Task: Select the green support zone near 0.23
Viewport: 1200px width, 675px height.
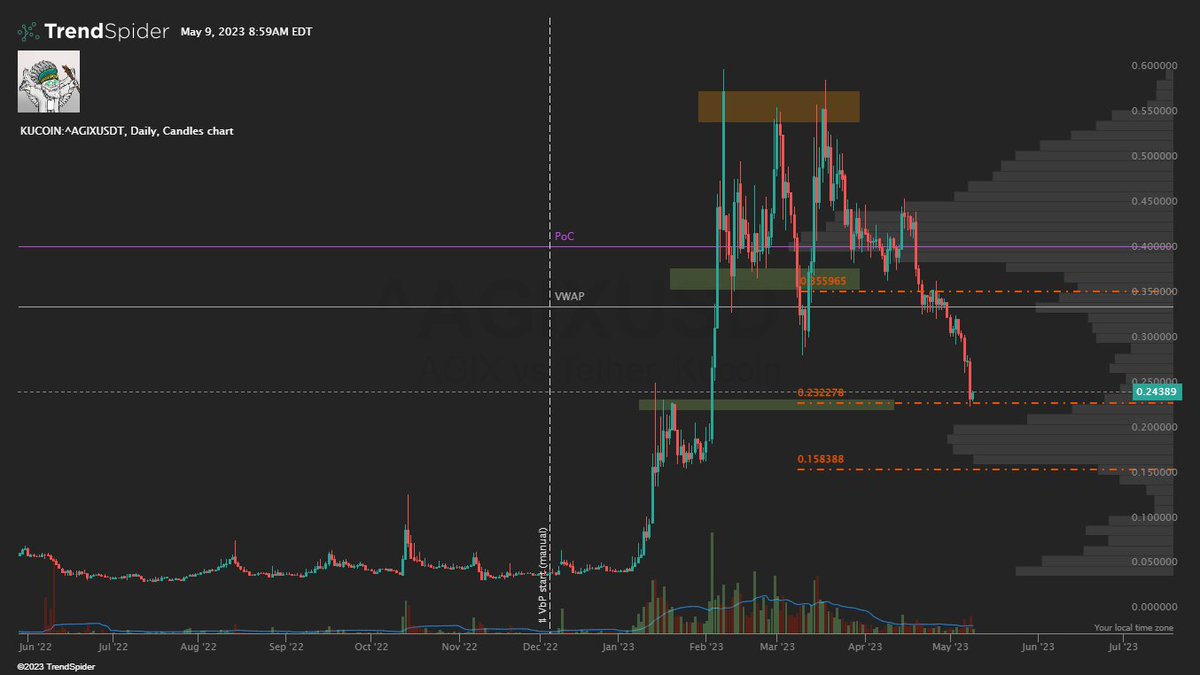Action: [766, 404]
